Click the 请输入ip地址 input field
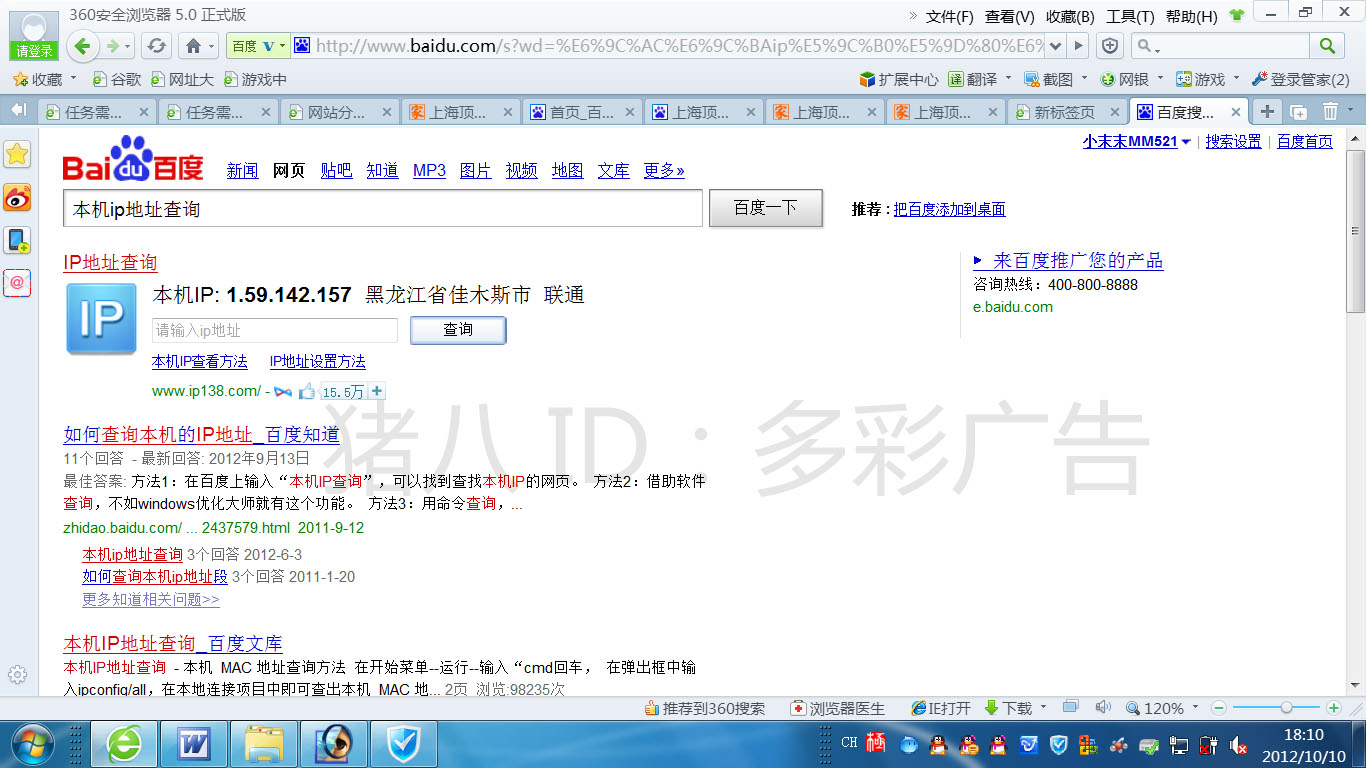 275,330
